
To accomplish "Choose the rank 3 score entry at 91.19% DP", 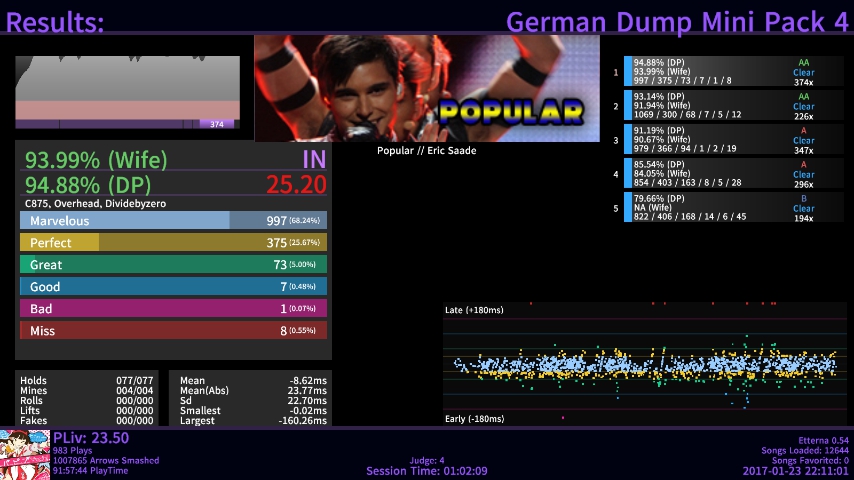I will click(720, 139).
